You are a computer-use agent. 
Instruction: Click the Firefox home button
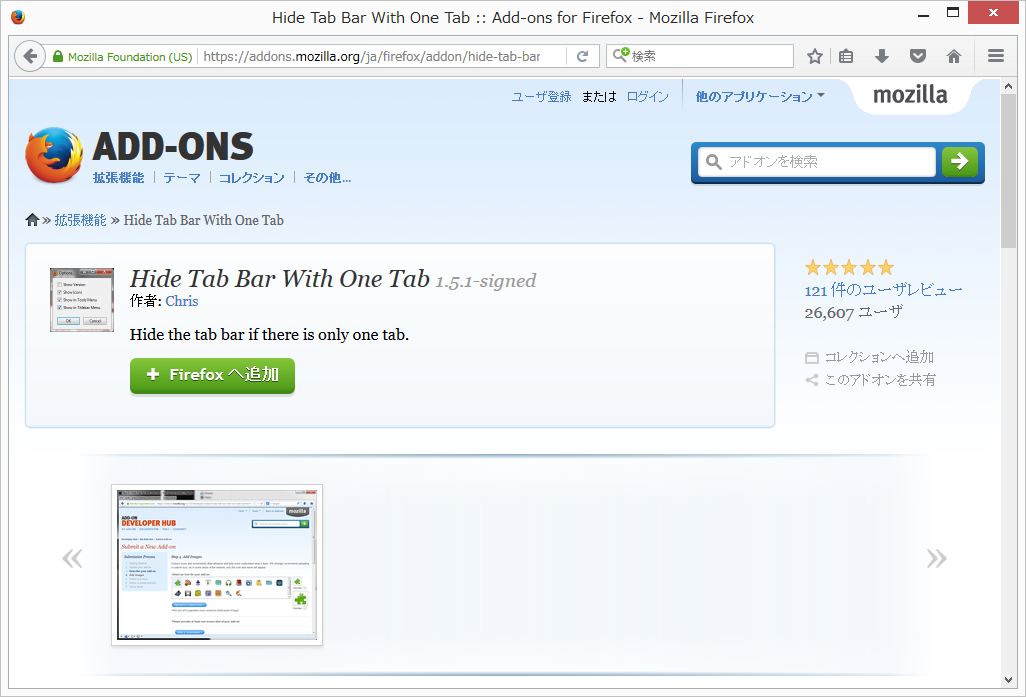[x=952, y=56]
